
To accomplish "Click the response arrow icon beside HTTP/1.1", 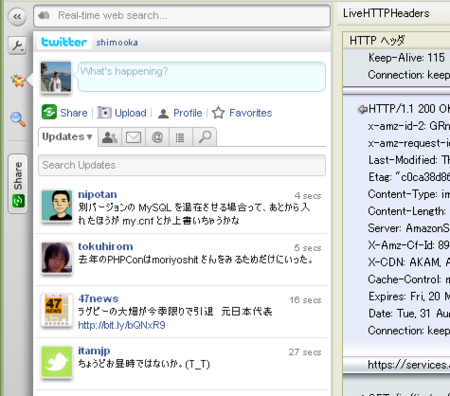I will tap(362, 109).
